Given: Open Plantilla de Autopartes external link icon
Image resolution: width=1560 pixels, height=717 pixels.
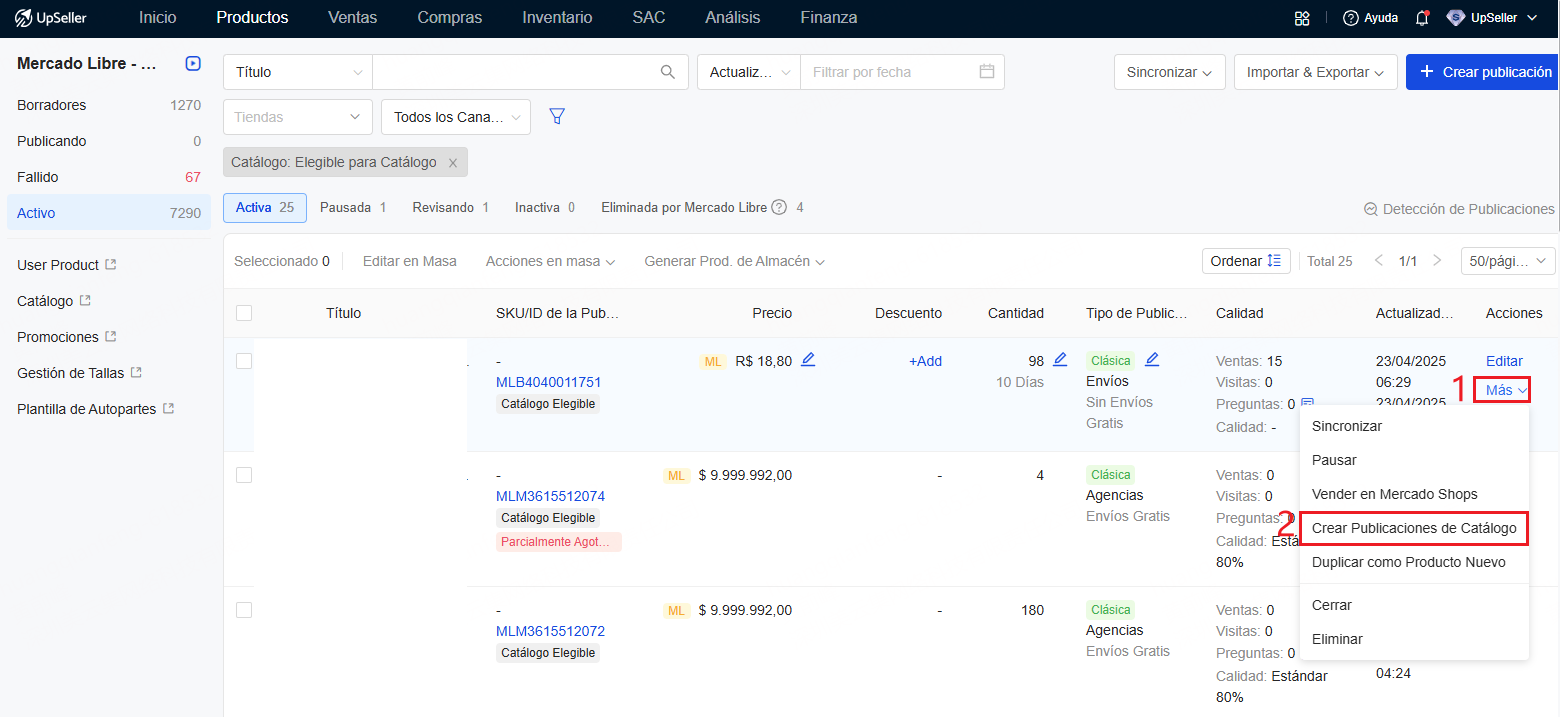Looking at the screenshot, I should point(169,409).
